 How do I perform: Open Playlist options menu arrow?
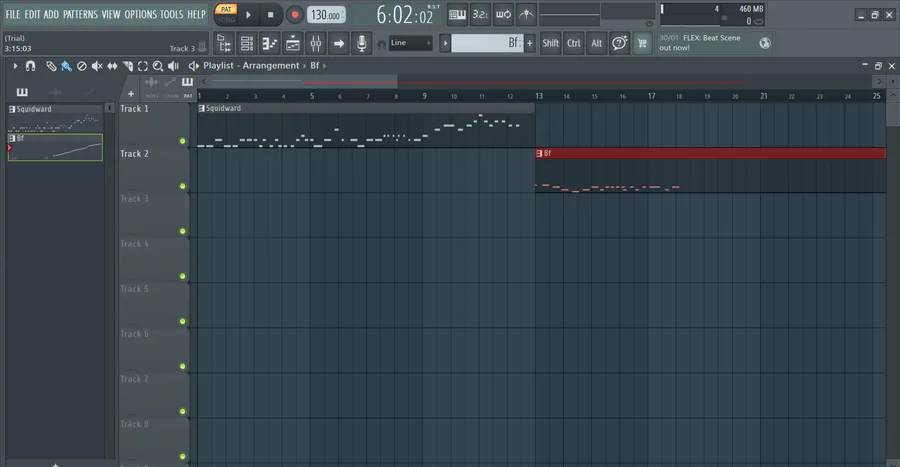click(x=15, y=66)
